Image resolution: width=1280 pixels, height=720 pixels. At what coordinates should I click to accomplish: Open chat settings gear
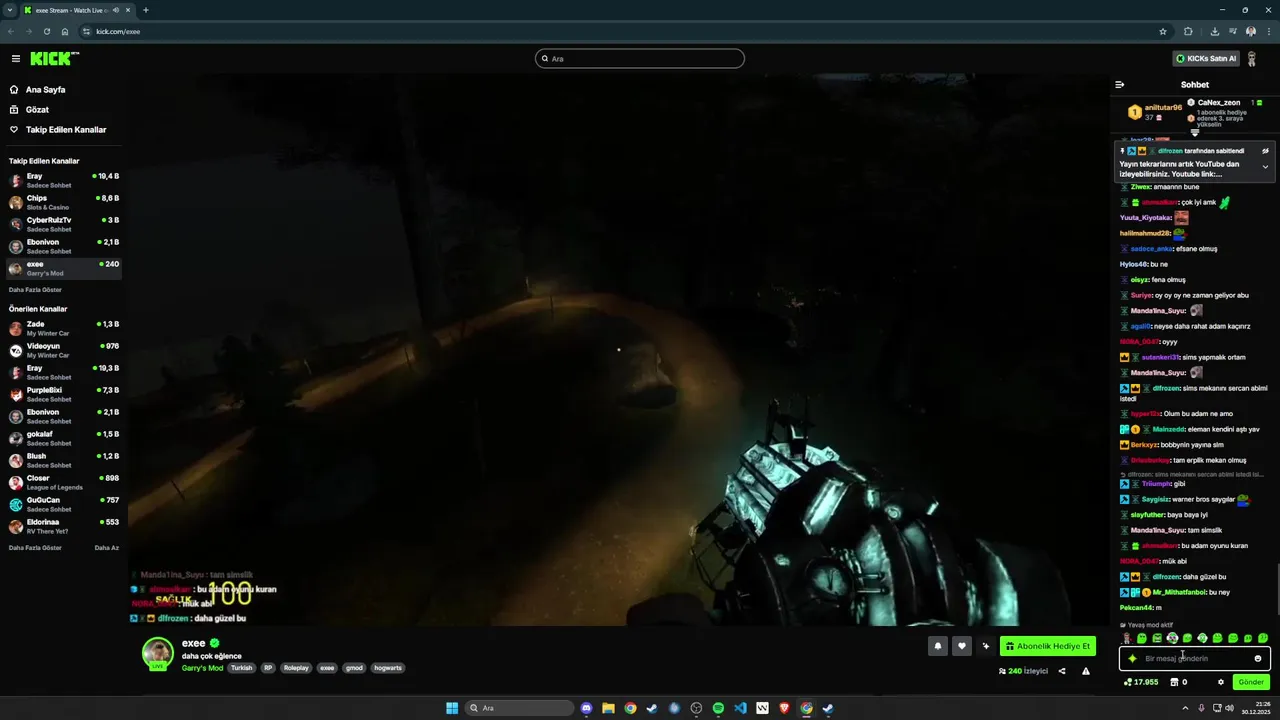point(1220,682)
